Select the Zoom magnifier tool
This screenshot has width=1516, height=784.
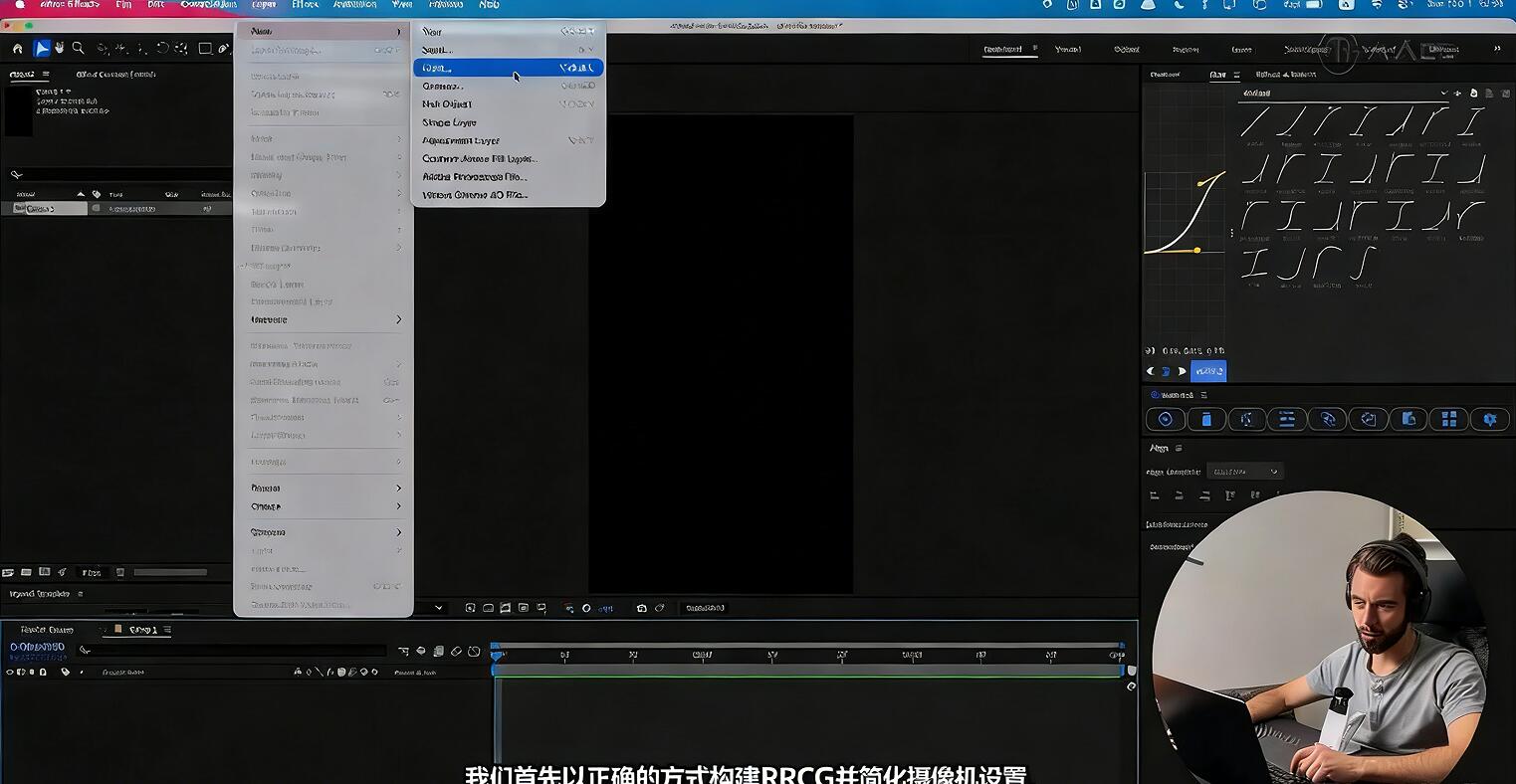[x=78, y=48]
